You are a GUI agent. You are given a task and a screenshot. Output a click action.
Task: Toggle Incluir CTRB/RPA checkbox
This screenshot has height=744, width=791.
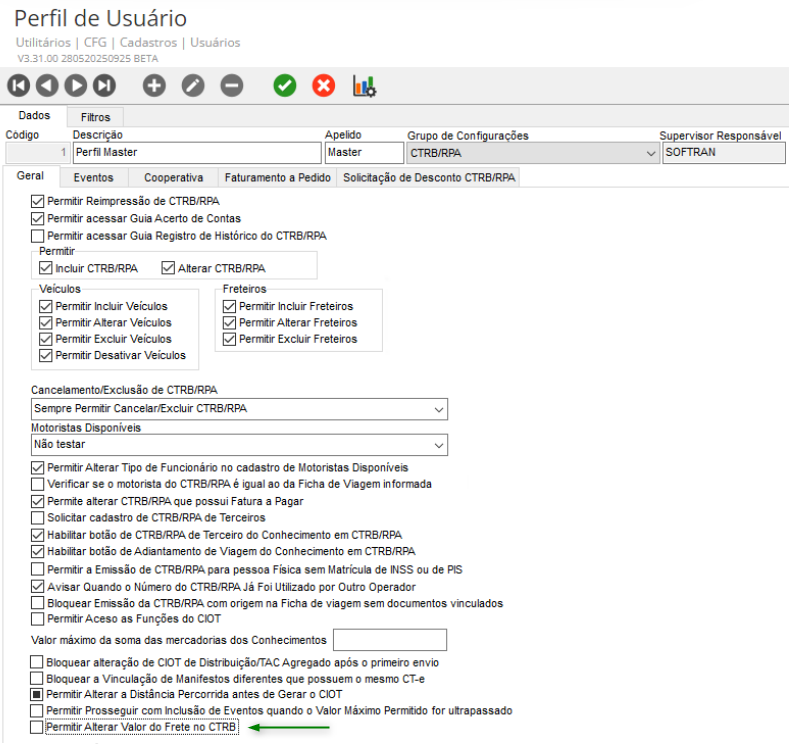(x=45, y=268)
